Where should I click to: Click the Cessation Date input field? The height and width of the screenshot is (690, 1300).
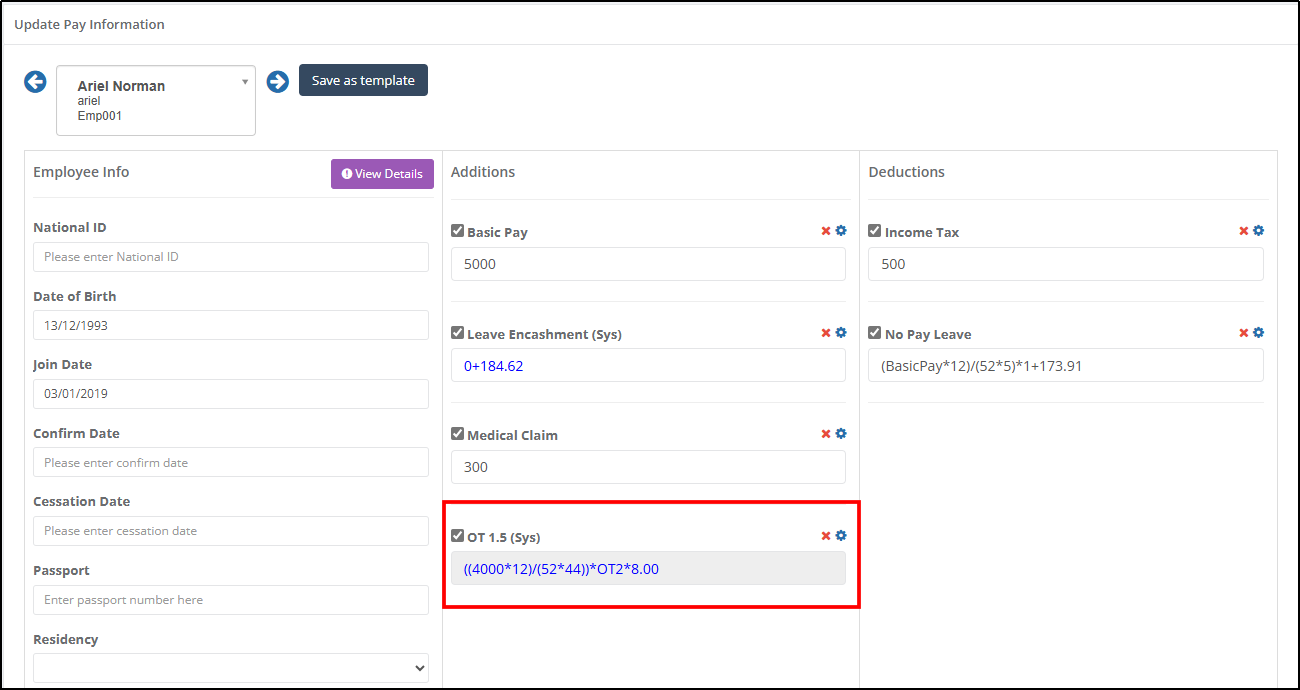(x=231, y=531)
